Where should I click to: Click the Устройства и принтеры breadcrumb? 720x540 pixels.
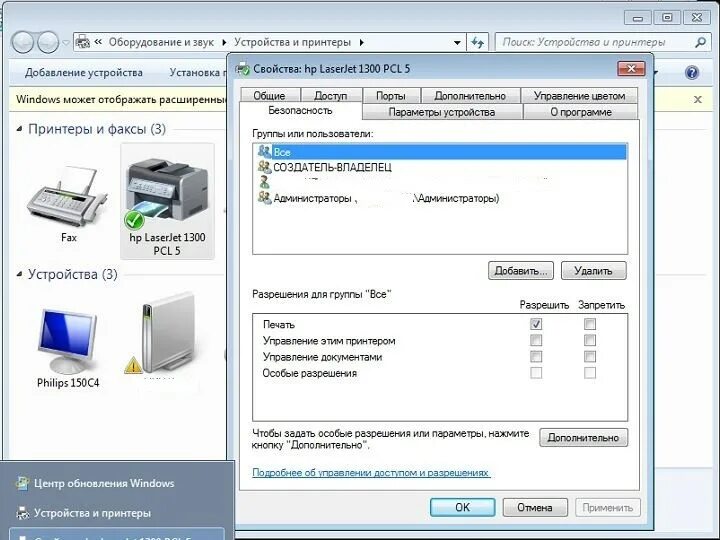(x=292, y=42)
